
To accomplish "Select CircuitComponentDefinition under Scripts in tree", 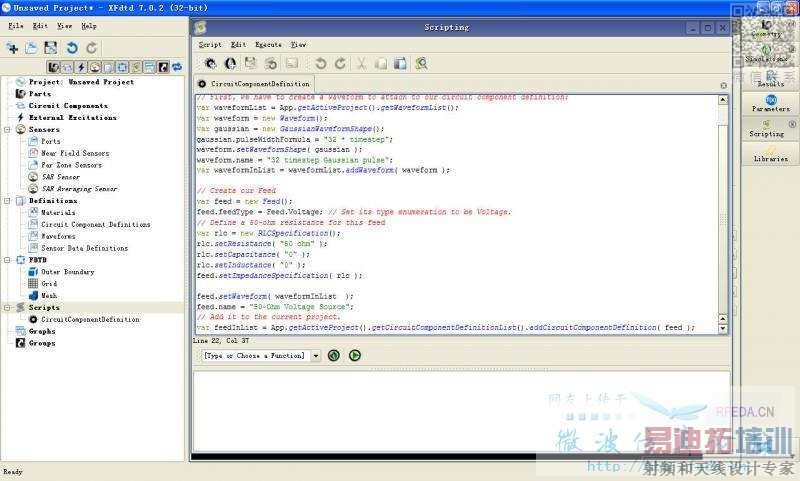I will pyautogui.click(x=90, y=319).
